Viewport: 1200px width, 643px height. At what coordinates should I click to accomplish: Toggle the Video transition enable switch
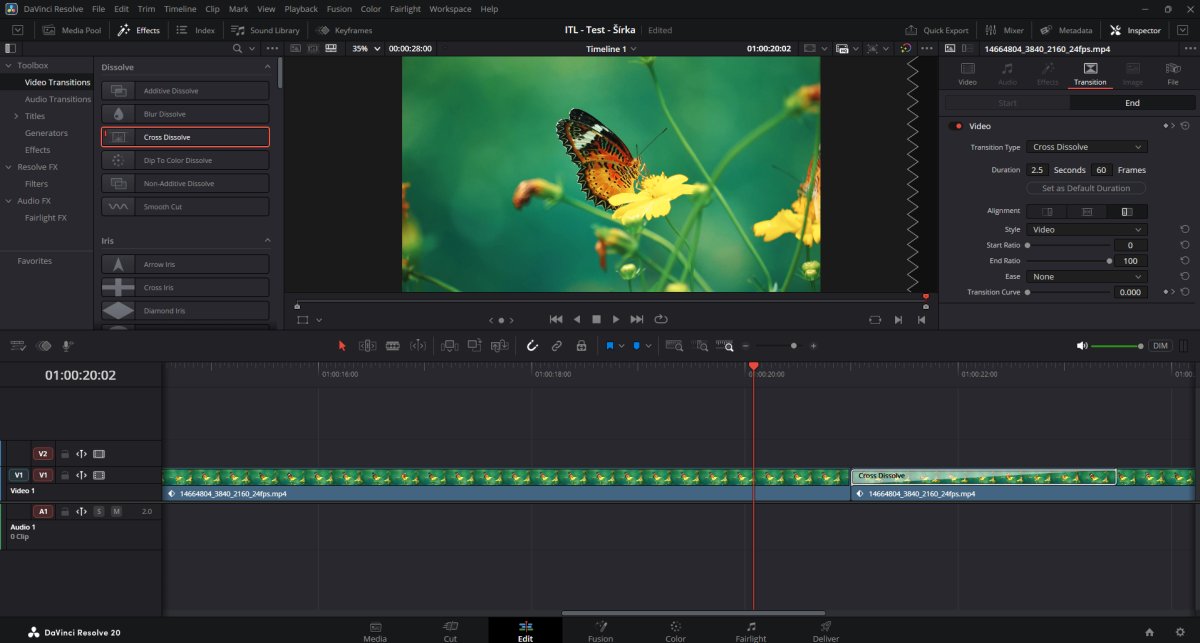(x=956, y=126)
